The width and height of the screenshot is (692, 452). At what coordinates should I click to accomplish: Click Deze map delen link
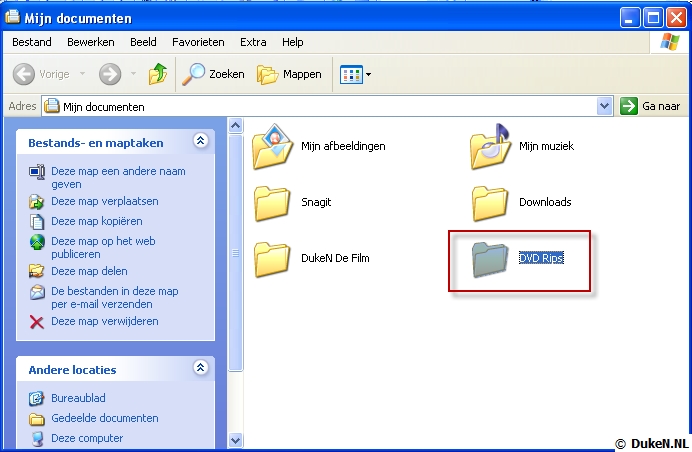coord(89,271)
